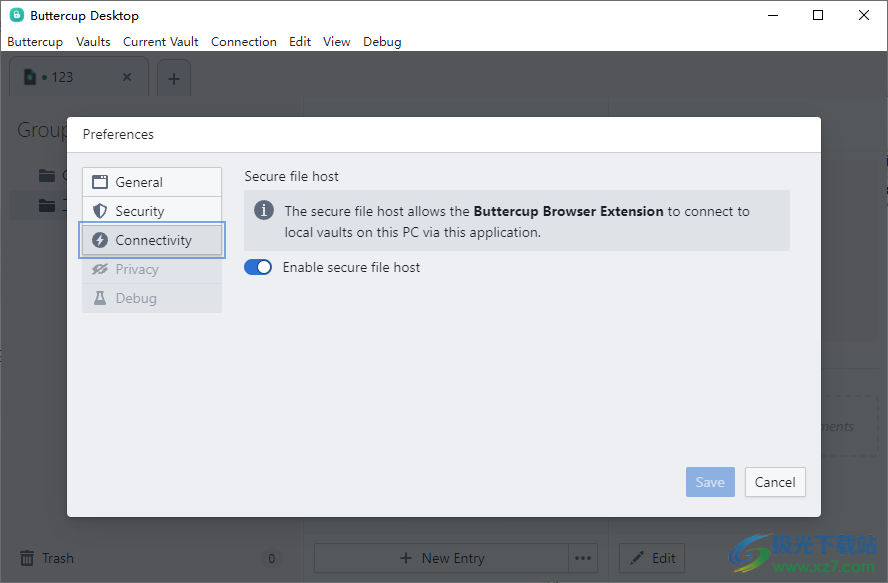The width and height of the screenshot is (888, 583).
Task: Click the Trash bin icon
Action: click(27, 558)
